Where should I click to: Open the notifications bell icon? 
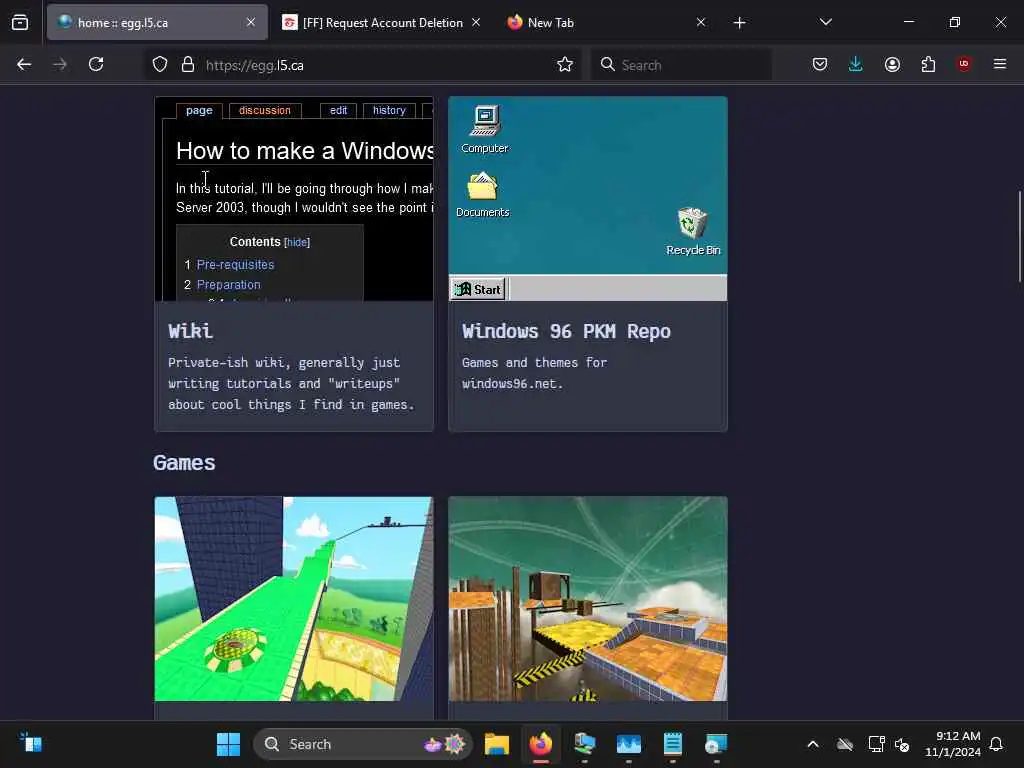point(996,744)
